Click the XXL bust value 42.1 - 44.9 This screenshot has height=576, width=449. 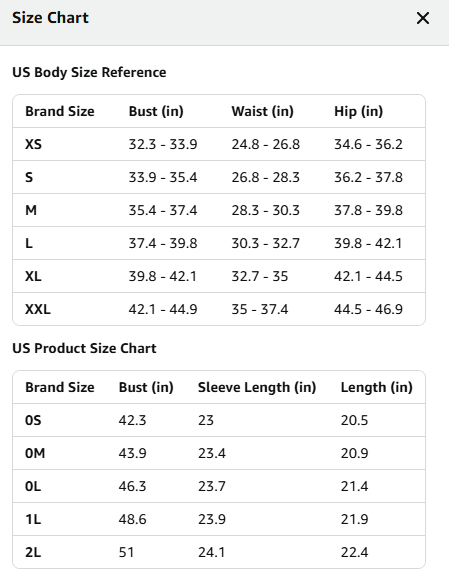pos(163,309)
